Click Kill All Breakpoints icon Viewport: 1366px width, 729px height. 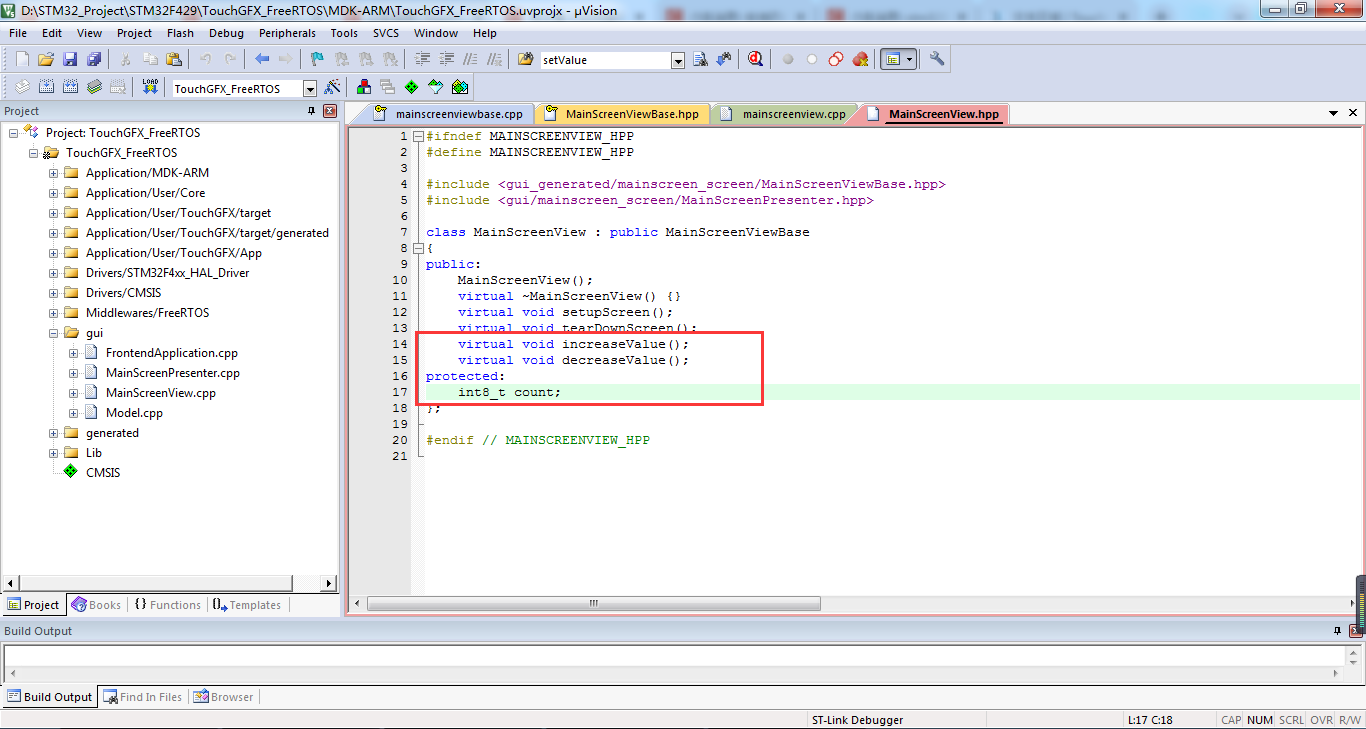[x=860, y=60]
